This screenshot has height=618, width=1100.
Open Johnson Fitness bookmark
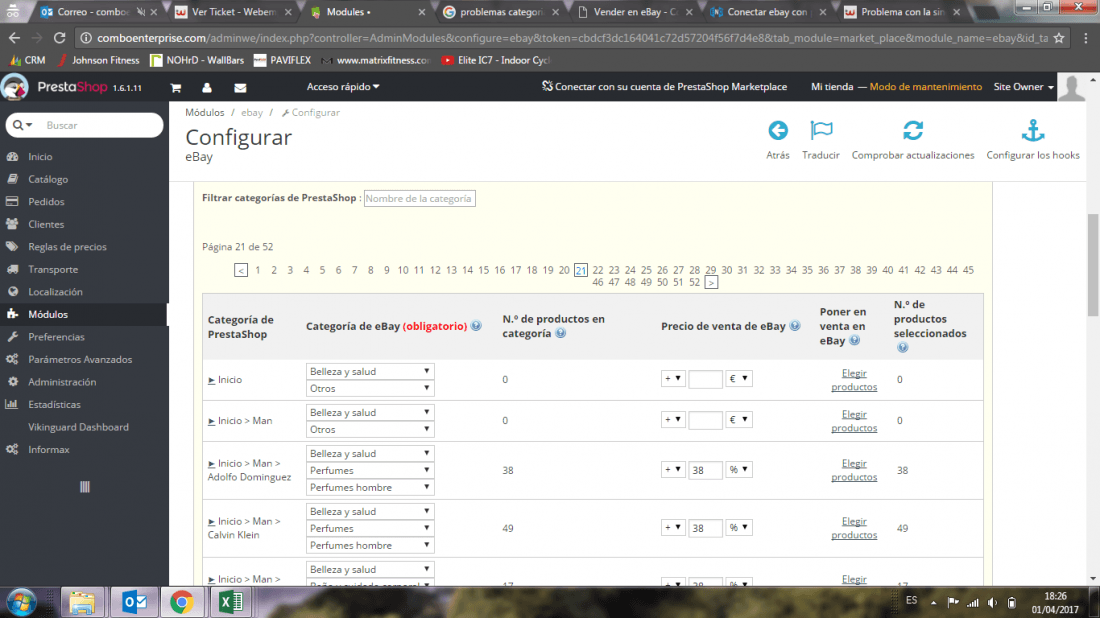pos(98,60)
